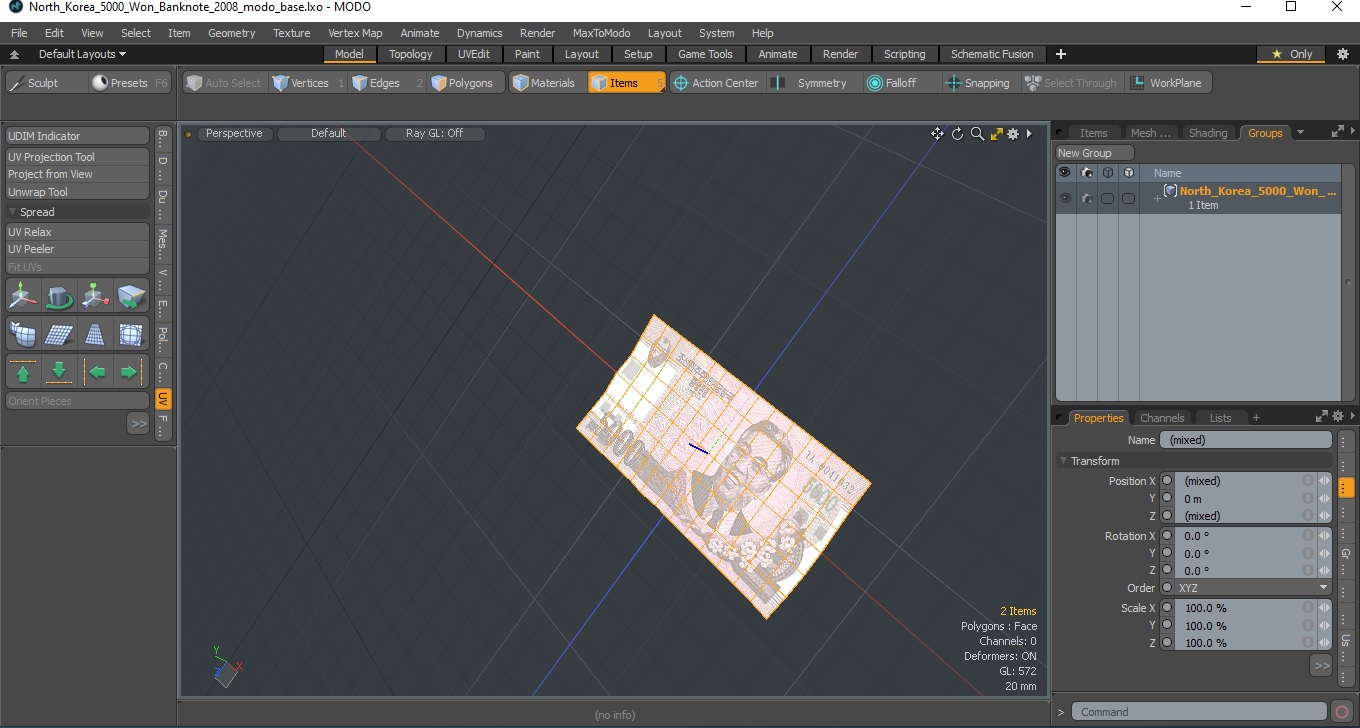Click the Position X slider arrows

tap(1324, 481)
